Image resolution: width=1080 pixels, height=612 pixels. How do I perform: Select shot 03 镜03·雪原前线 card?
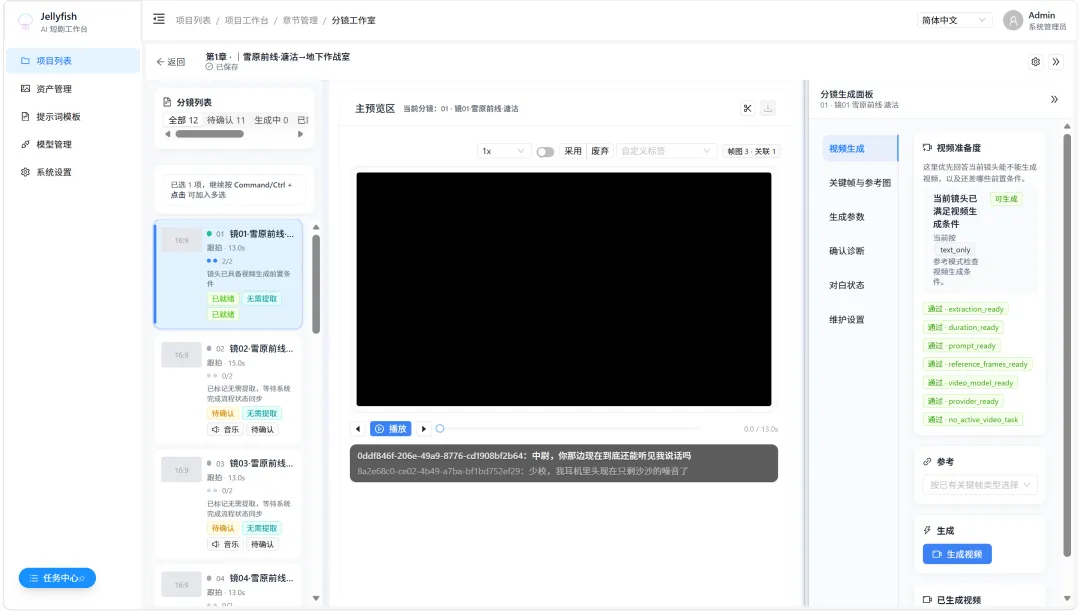click(229, 503)
